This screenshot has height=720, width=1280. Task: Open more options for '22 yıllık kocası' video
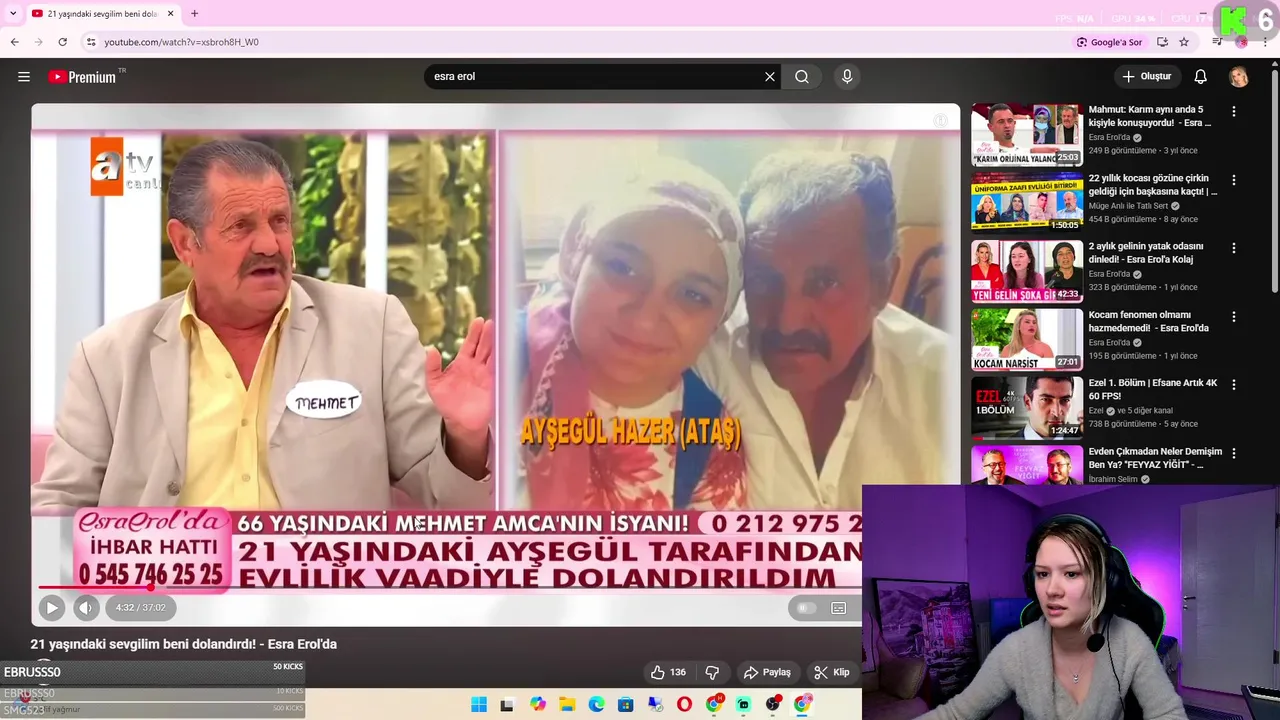click(1234, 180)
